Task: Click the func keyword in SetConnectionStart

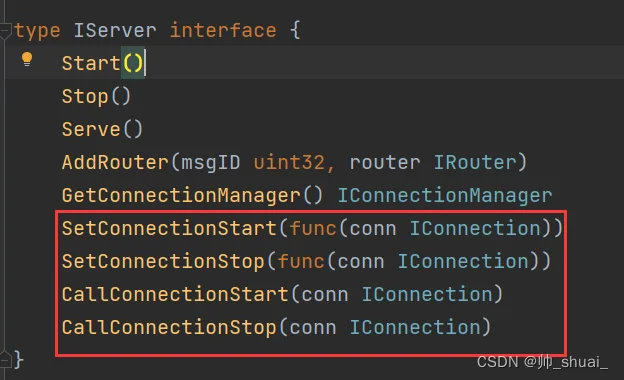Action: [313, 228]
